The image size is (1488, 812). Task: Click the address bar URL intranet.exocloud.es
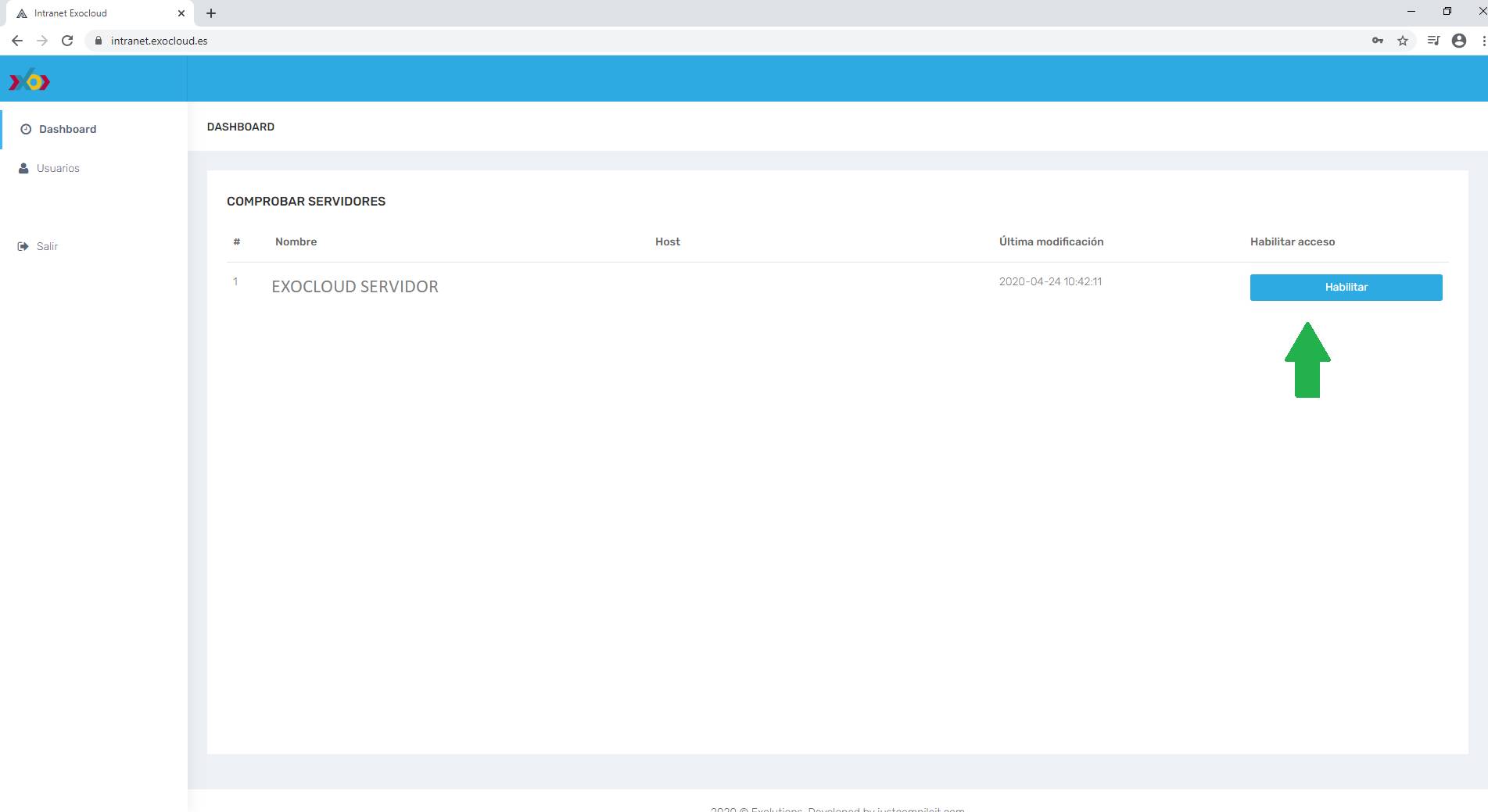click(160, 41)
